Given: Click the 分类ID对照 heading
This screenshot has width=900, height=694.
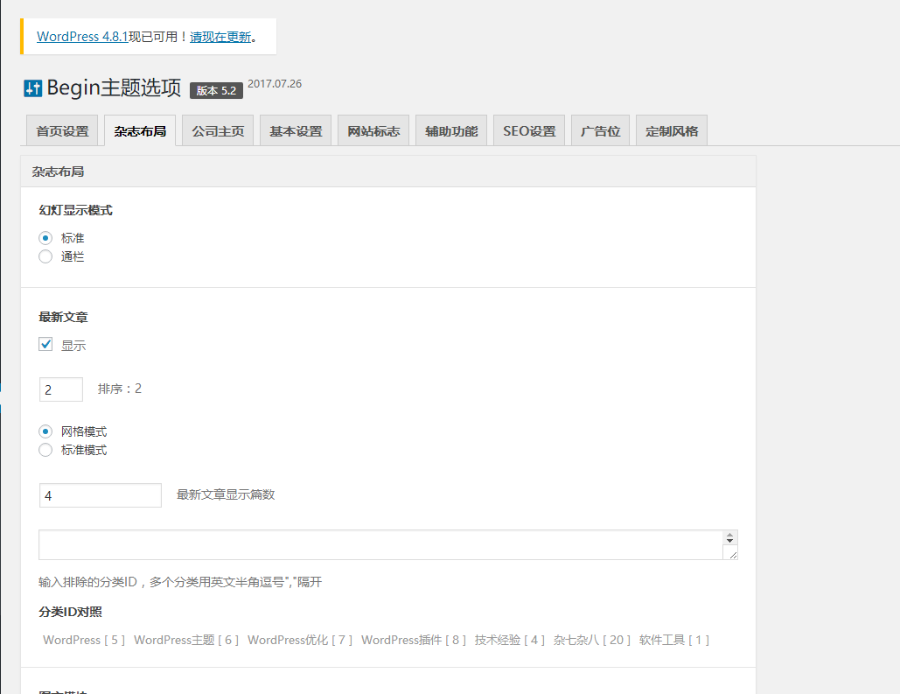Looking at the screenshot, I should [70, 612].
